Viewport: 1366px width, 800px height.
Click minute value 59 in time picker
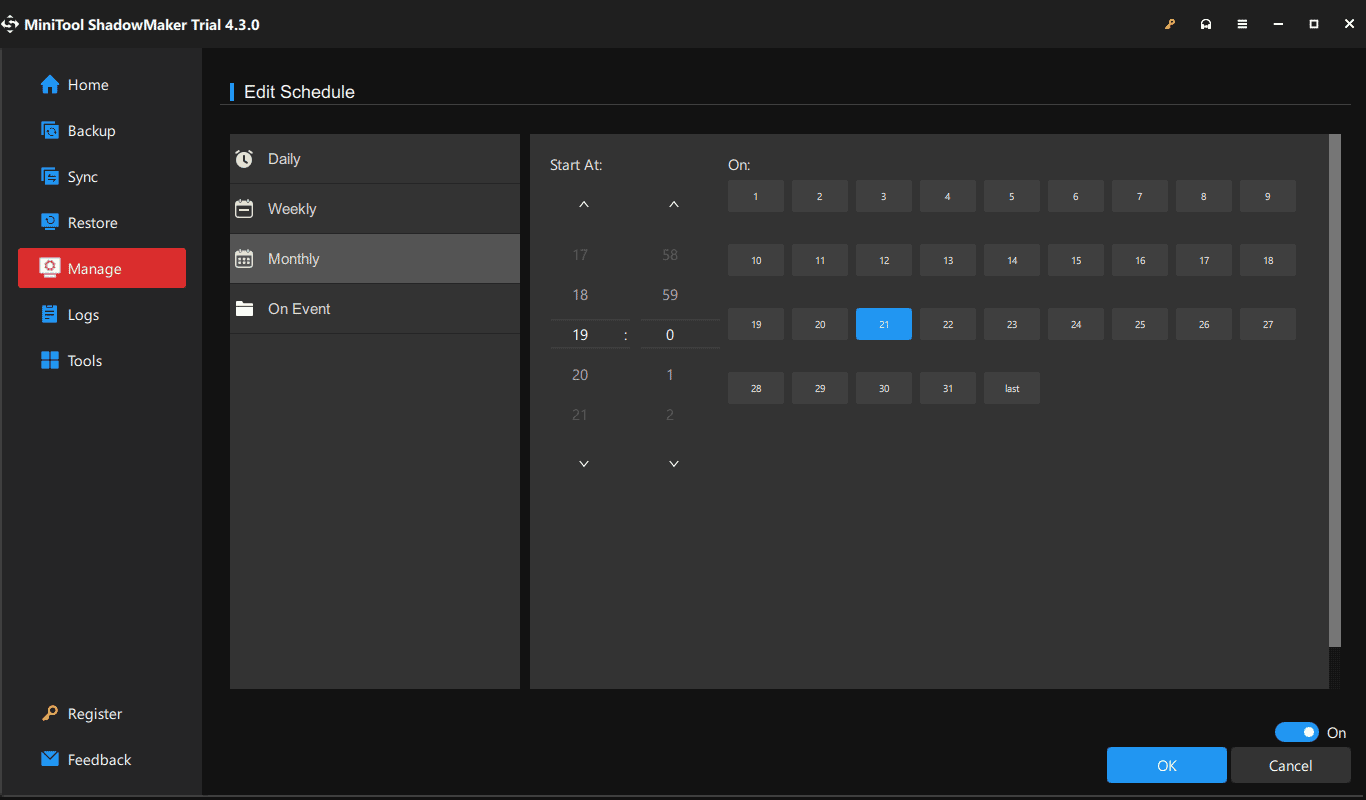click(670, 295)
